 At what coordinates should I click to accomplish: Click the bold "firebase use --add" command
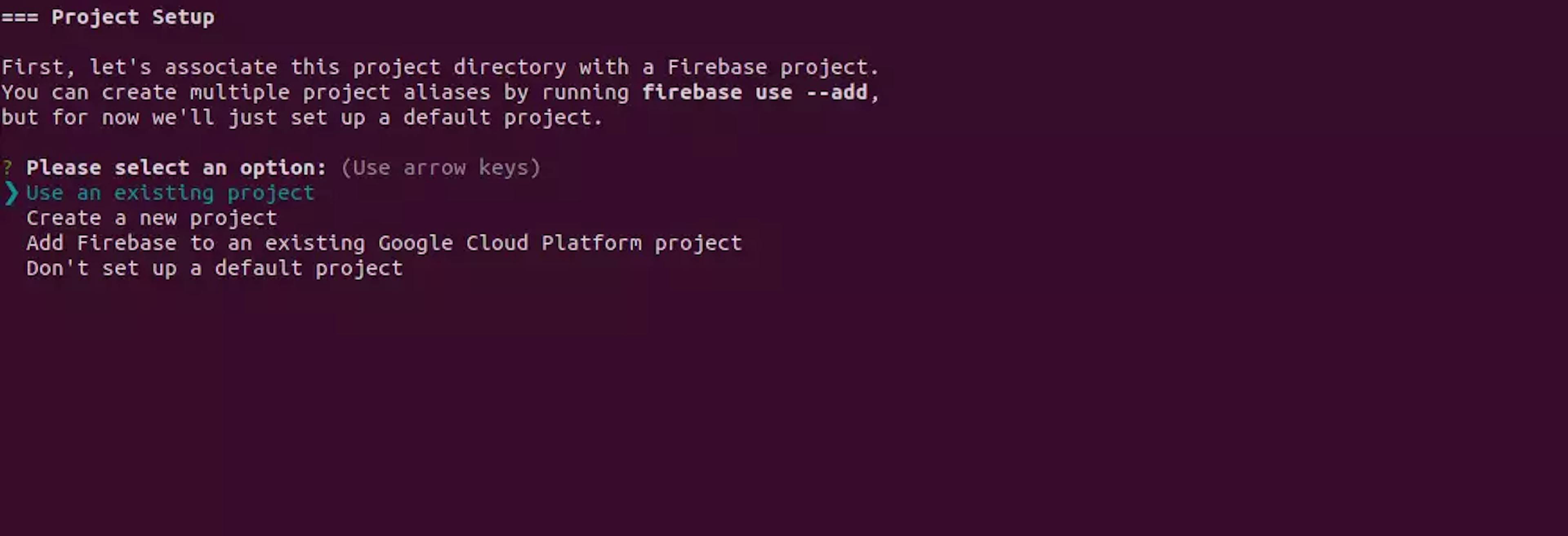point(754,93)
